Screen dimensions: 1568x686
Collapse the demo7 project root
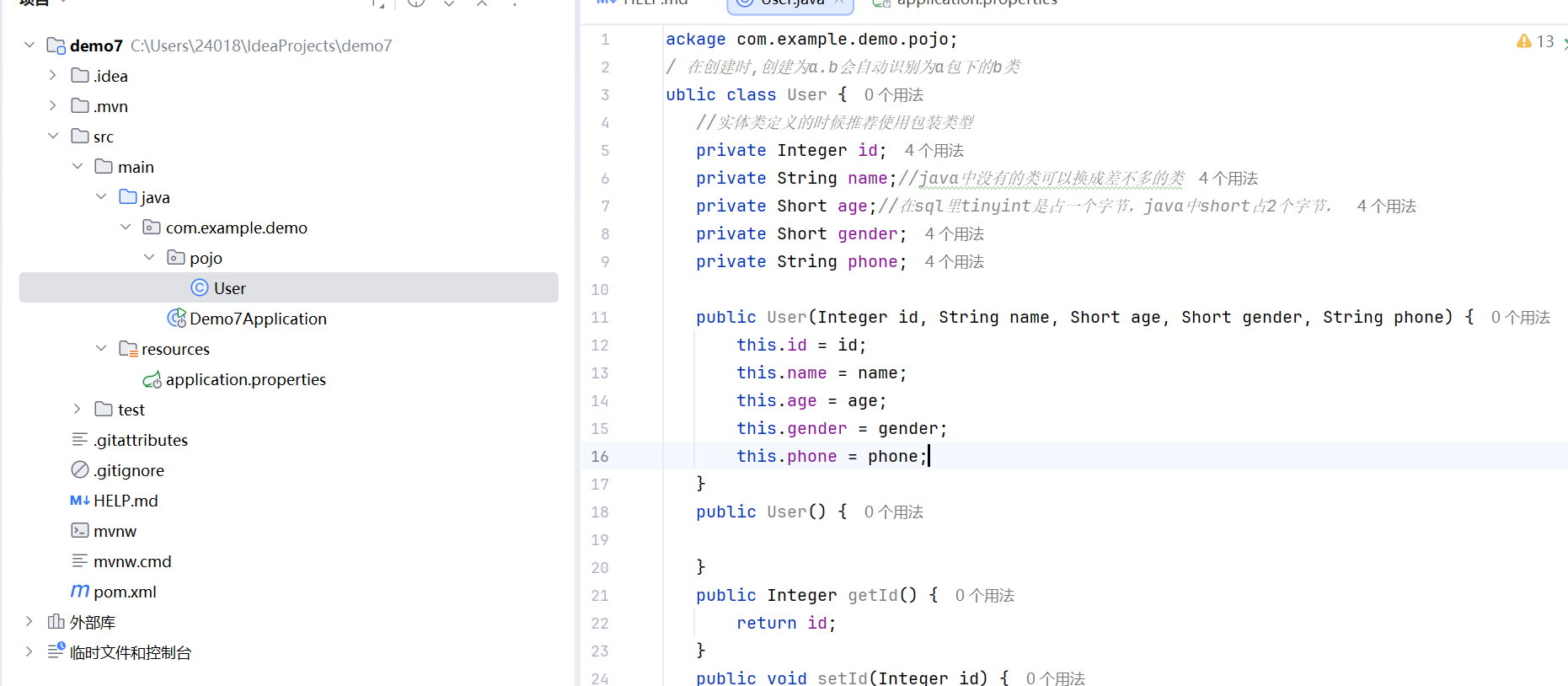[29, 46]
